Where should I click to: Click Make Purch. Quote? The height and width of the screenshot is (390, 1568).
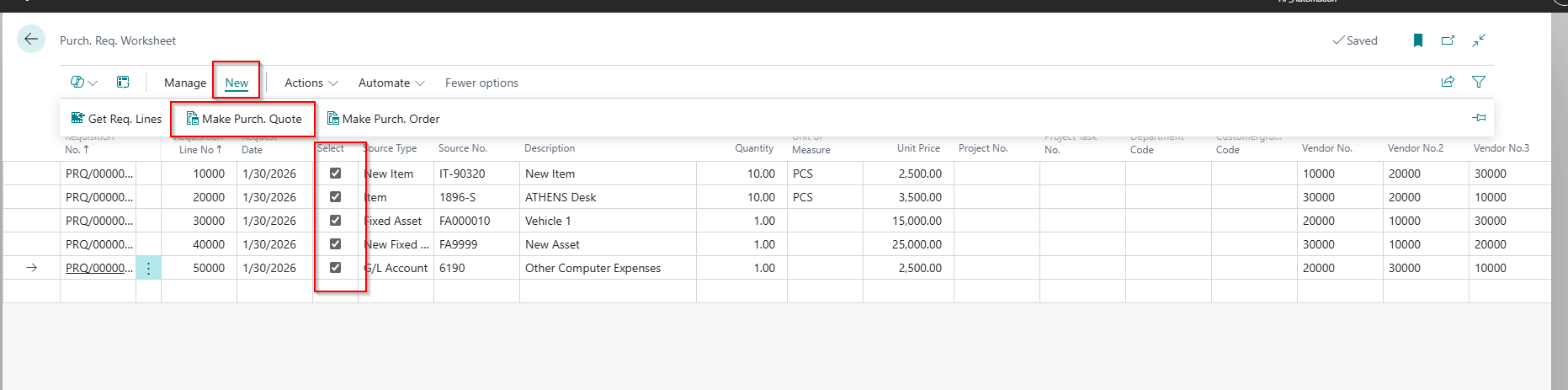[244, 119]
